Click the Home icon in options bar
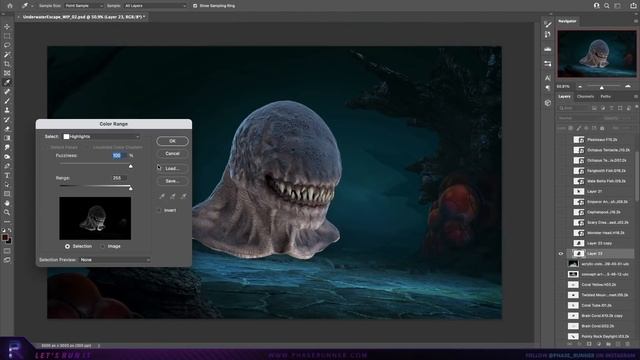 pos(10,6)
